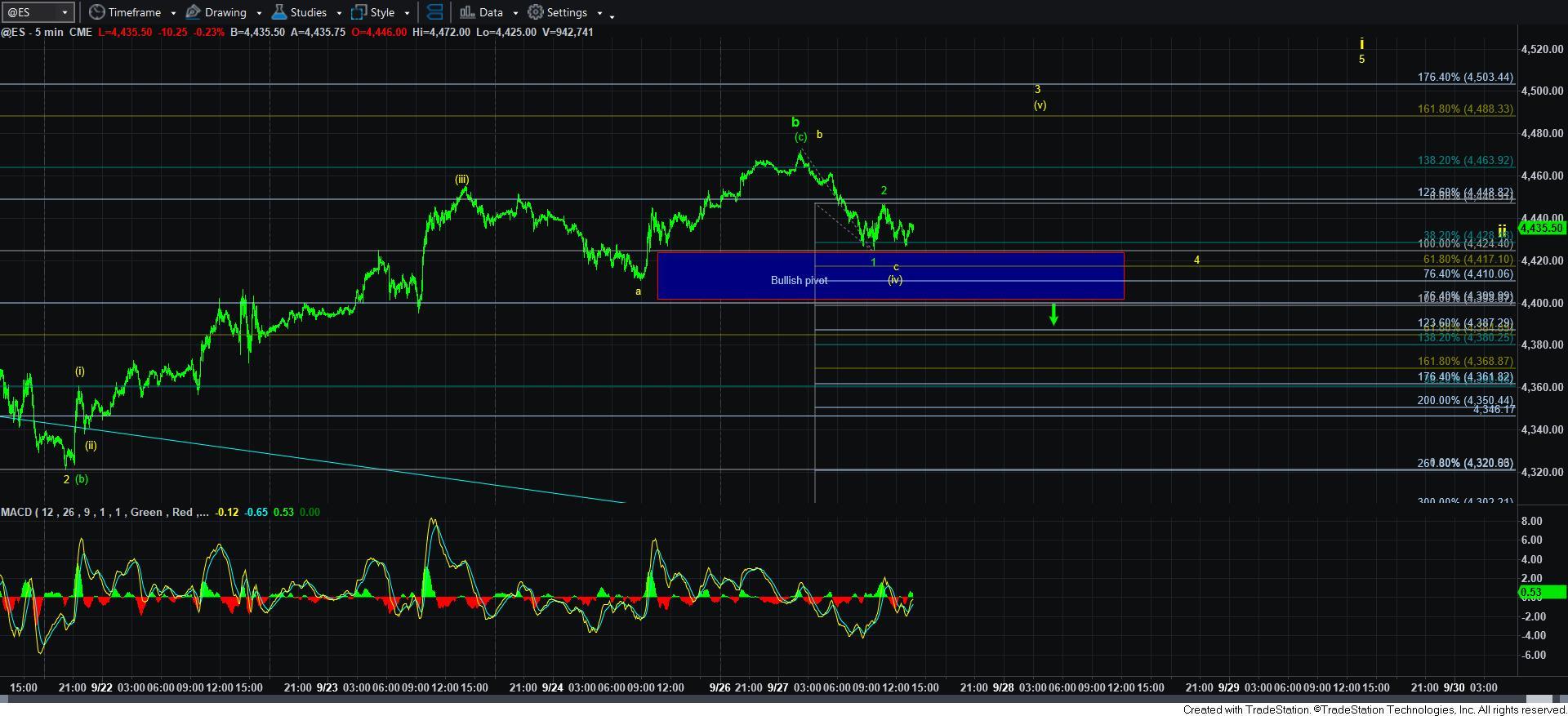Open the Timeframe menu label
1568x716 pixels.
click(134, 12)
